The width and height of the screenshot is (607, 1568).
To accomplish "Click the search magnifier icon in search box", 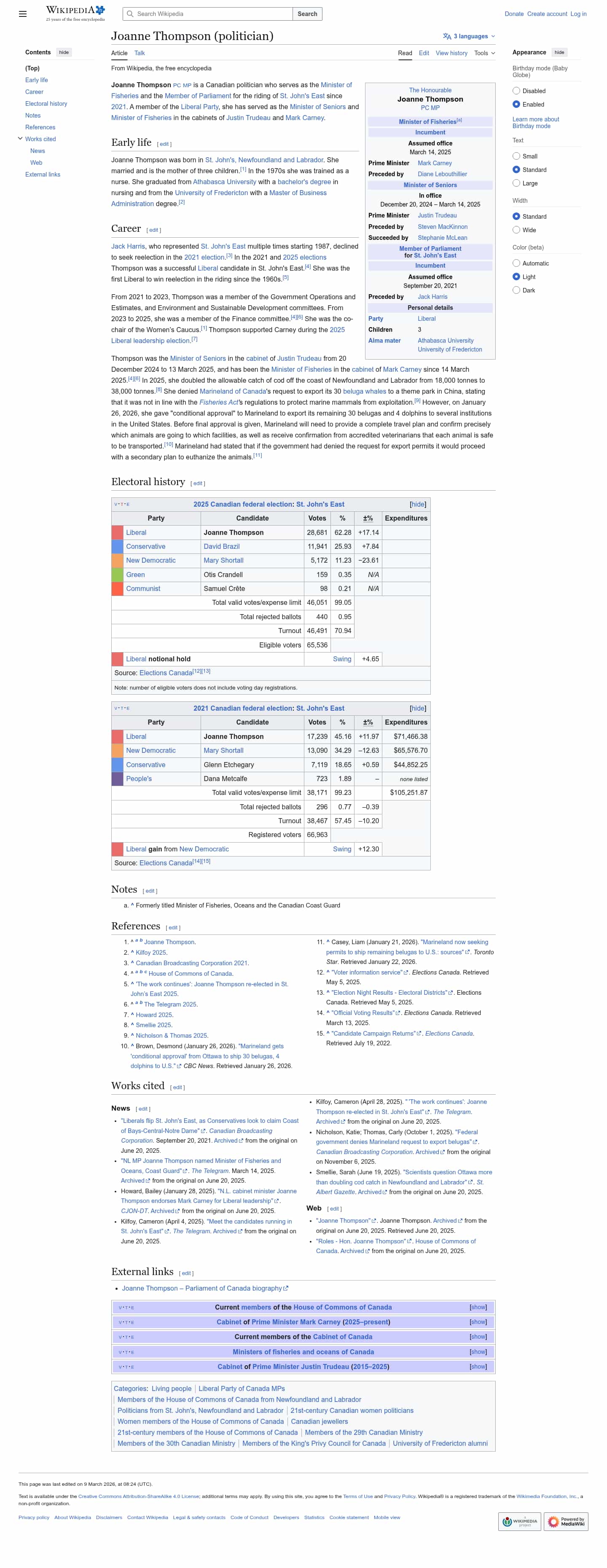I will (130, 14).
